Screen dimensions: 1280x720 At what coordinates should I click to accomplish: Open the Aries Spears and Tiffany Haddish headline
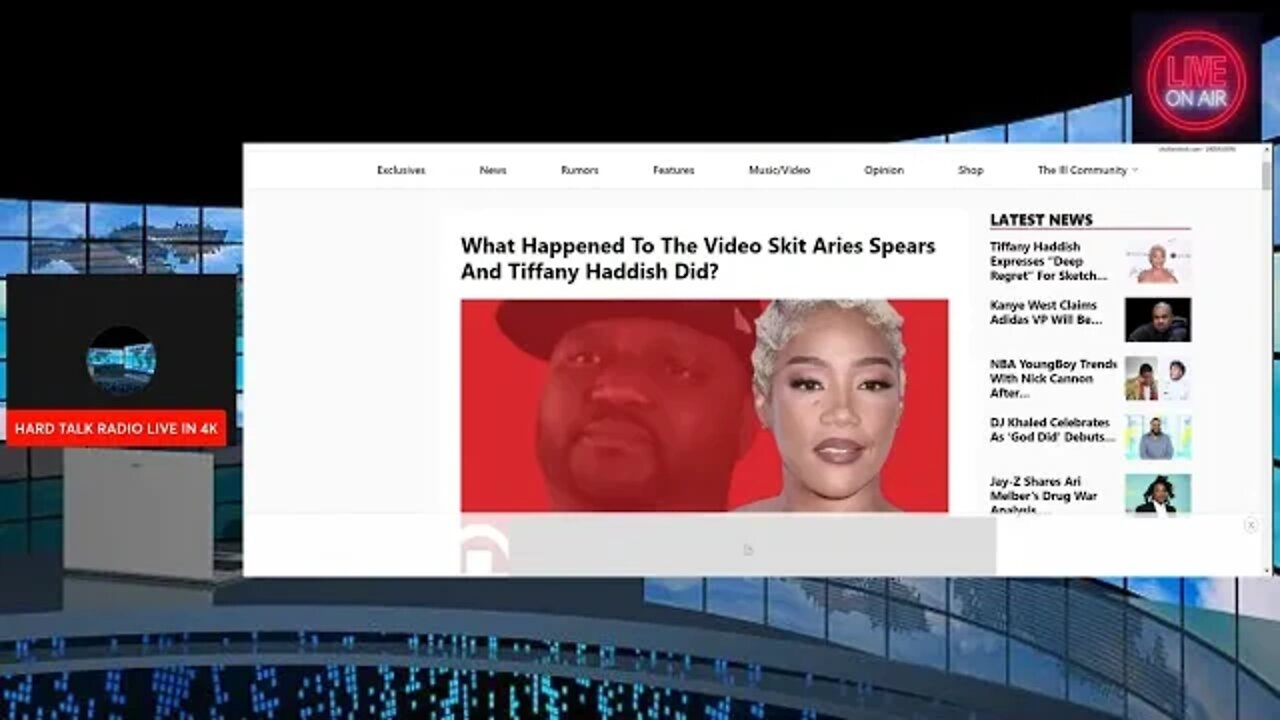tap(698, 258)
